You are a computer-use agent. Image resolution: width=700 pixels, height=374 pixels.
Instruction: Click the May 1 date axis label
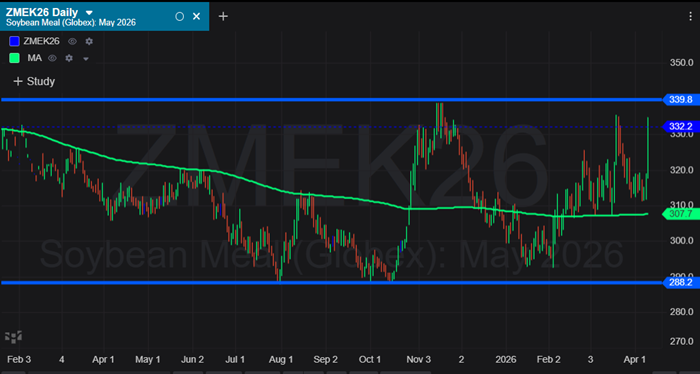point(148,360)
